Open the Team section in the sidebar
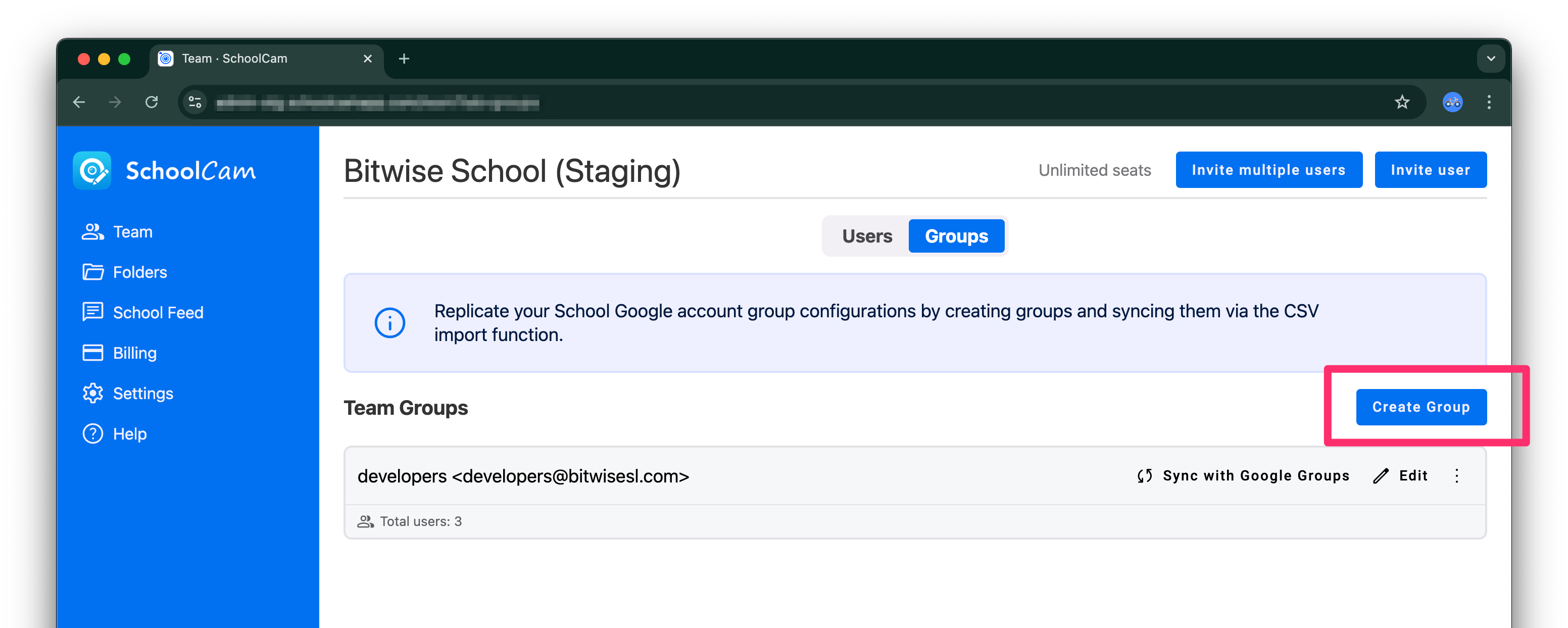 [x=117, y=232]
